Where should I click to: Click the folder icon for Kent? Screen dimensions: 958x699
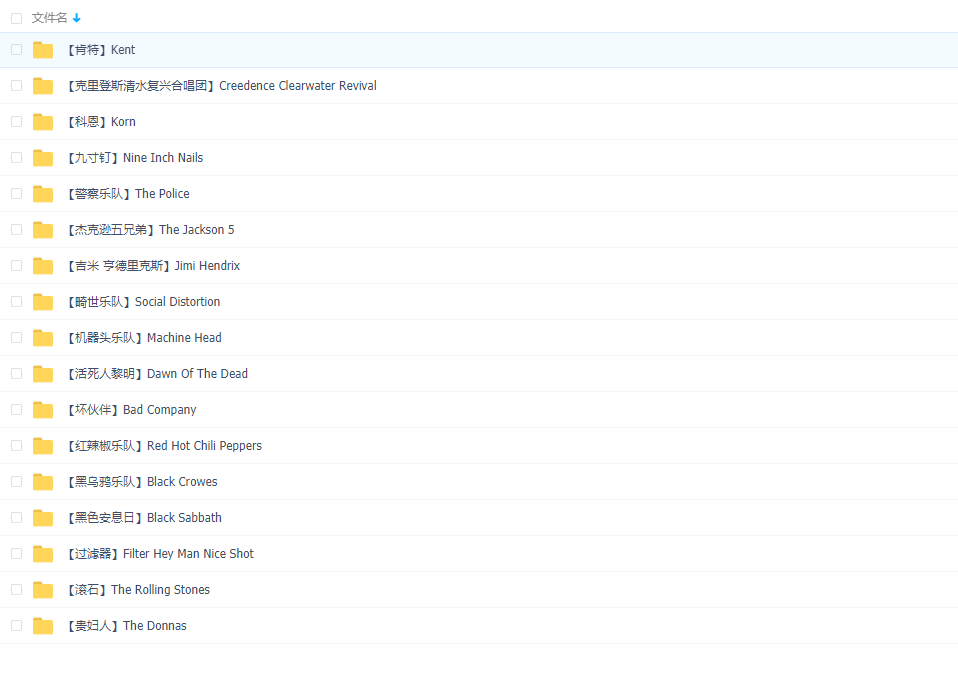[43, 50]
